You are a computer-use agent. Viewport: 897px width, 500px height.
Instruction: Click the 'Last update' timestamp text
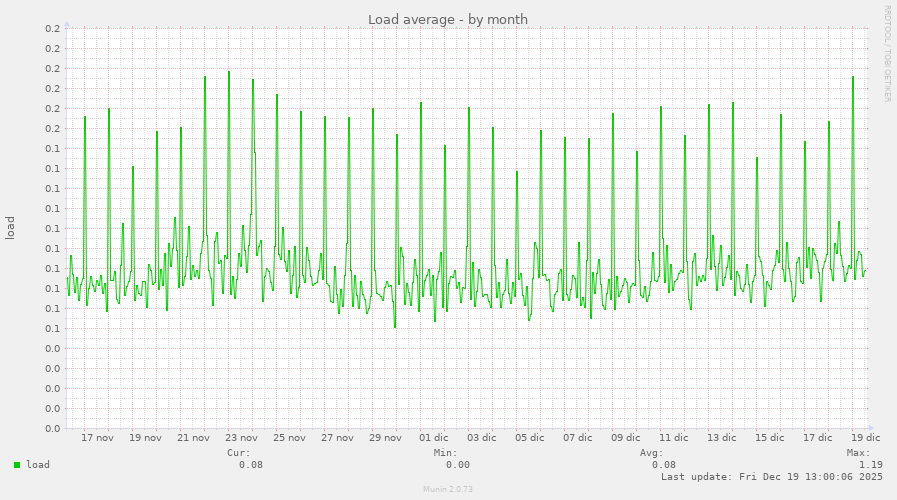tap(772, 477)
